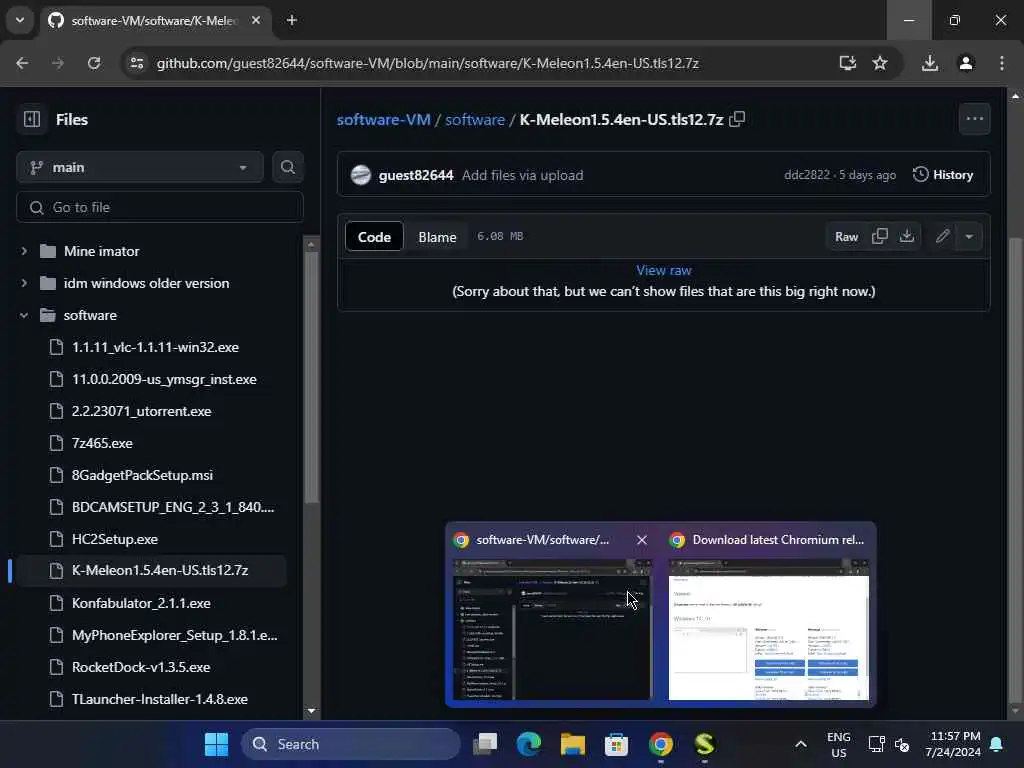Go forward using the browser forward arrow
Screen dimensions: 1024x768
(57, 63)
